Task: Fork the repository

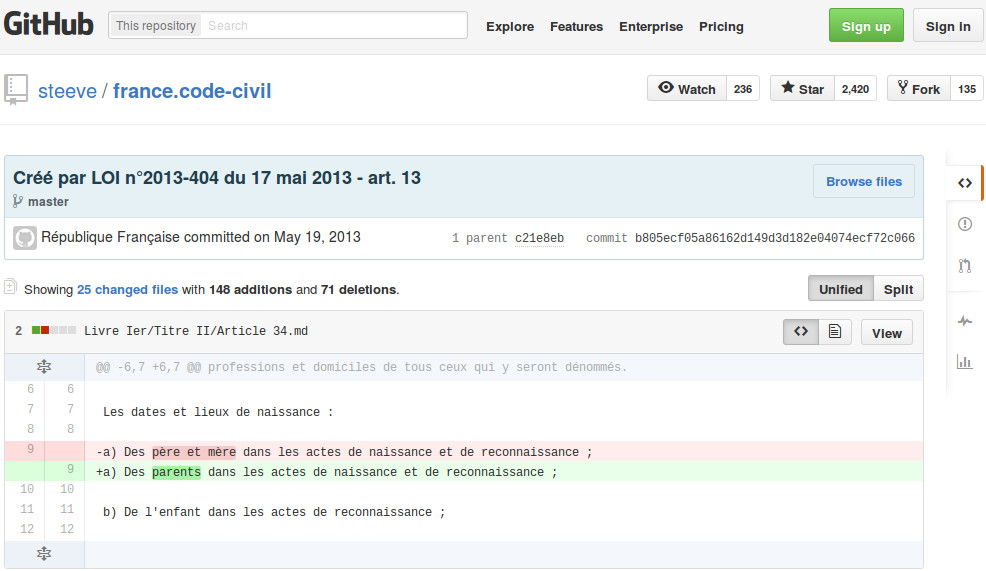Action: [919, 89]
